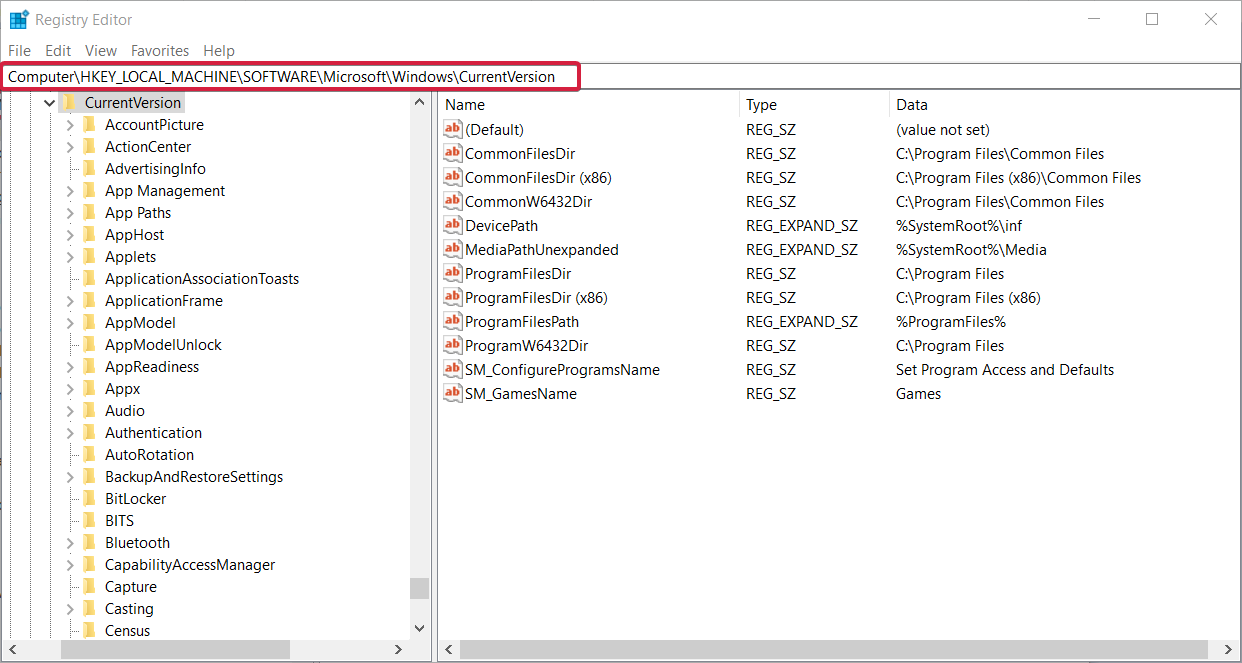Maximize the Registry Editor window
Viewport: 1242px width, 663px height.
point(1152,19)
